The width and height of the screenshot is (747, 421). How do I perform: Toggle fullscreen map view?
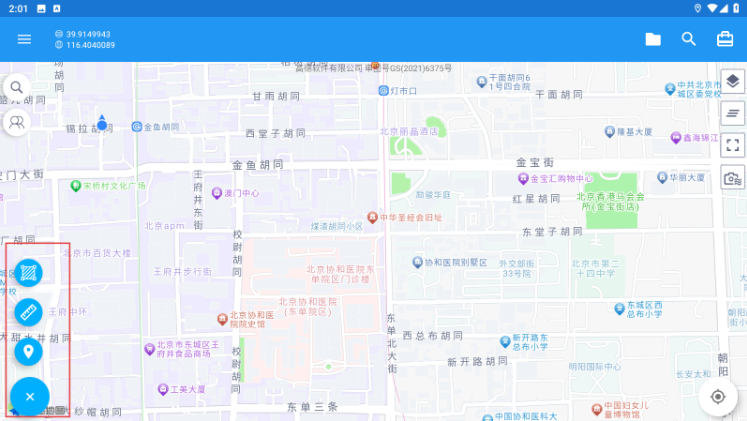pyautogui.click(x=732, y=146)
